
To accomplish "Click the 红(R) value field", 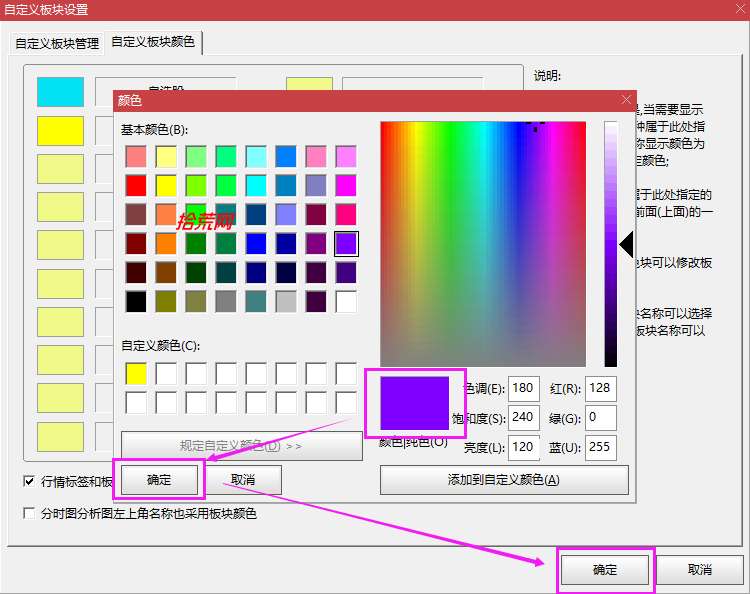I will (x=601, y=388).
